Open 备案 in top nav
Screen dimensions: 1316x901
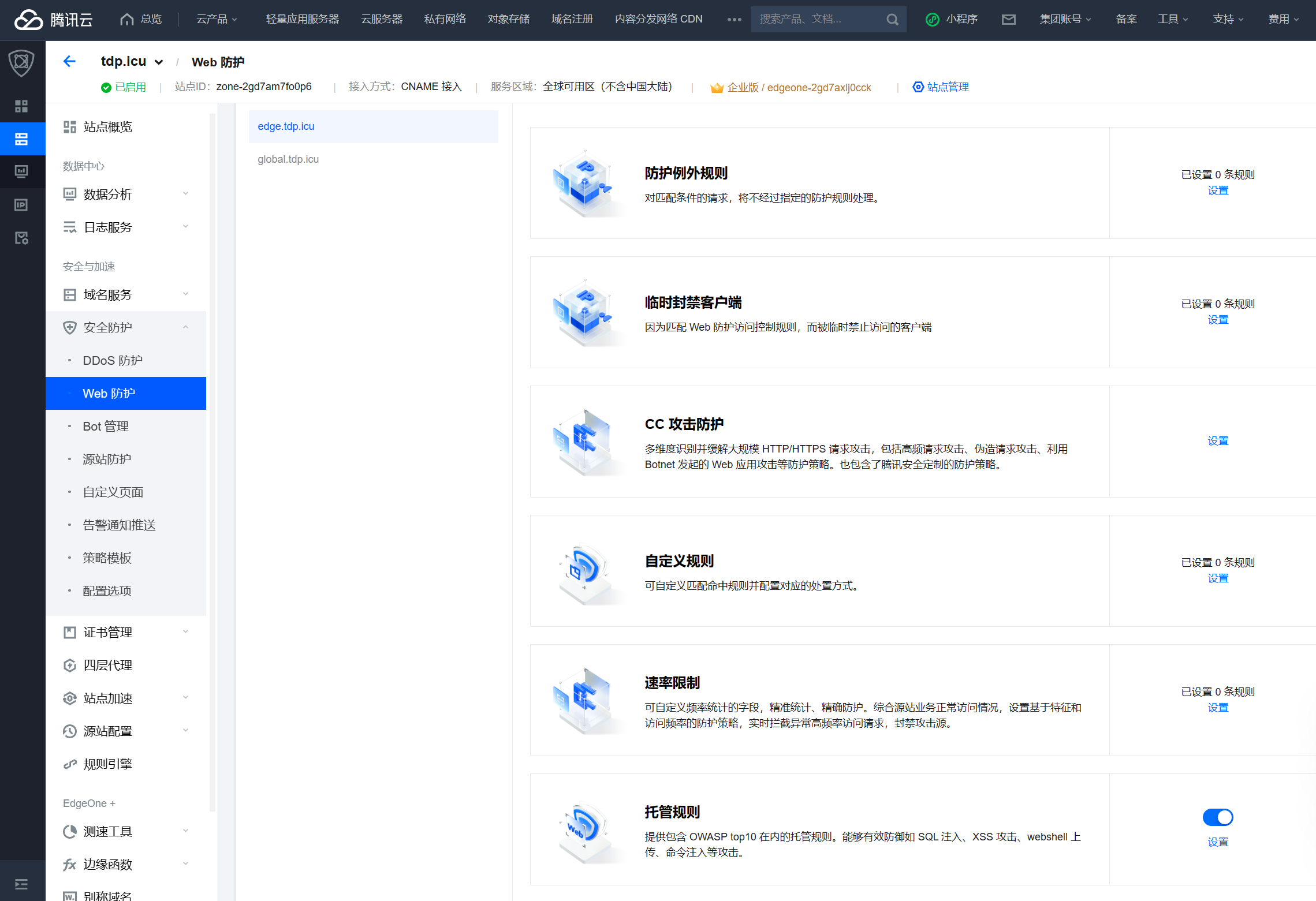(1126, 20)
